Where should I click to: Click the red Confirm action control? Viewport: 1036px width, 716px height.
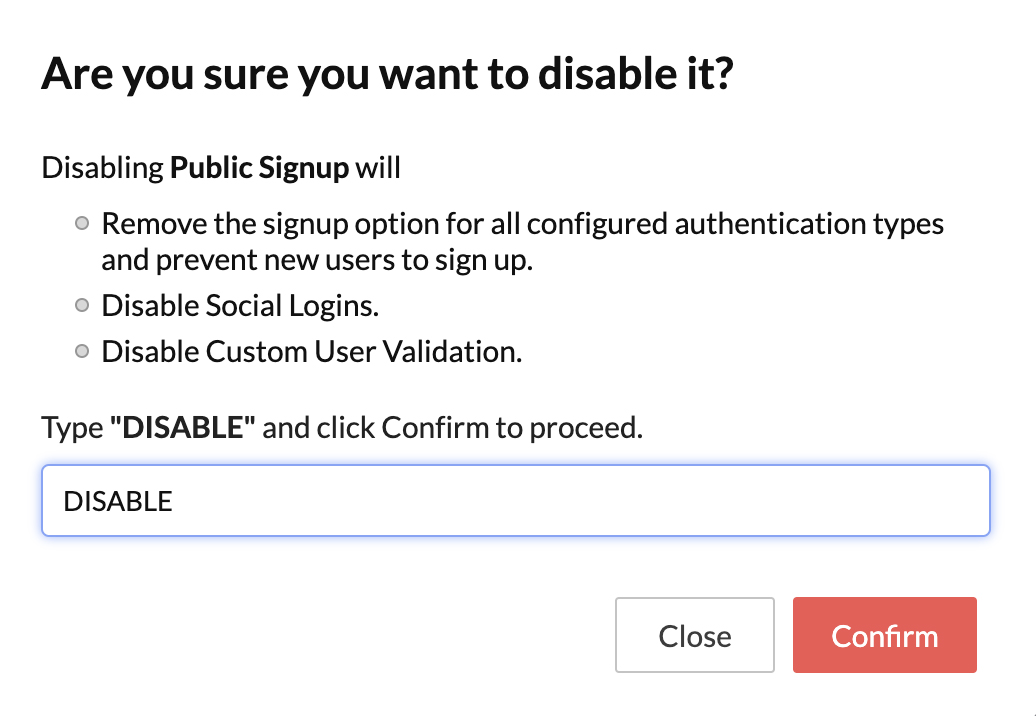(x=884, y=635)
